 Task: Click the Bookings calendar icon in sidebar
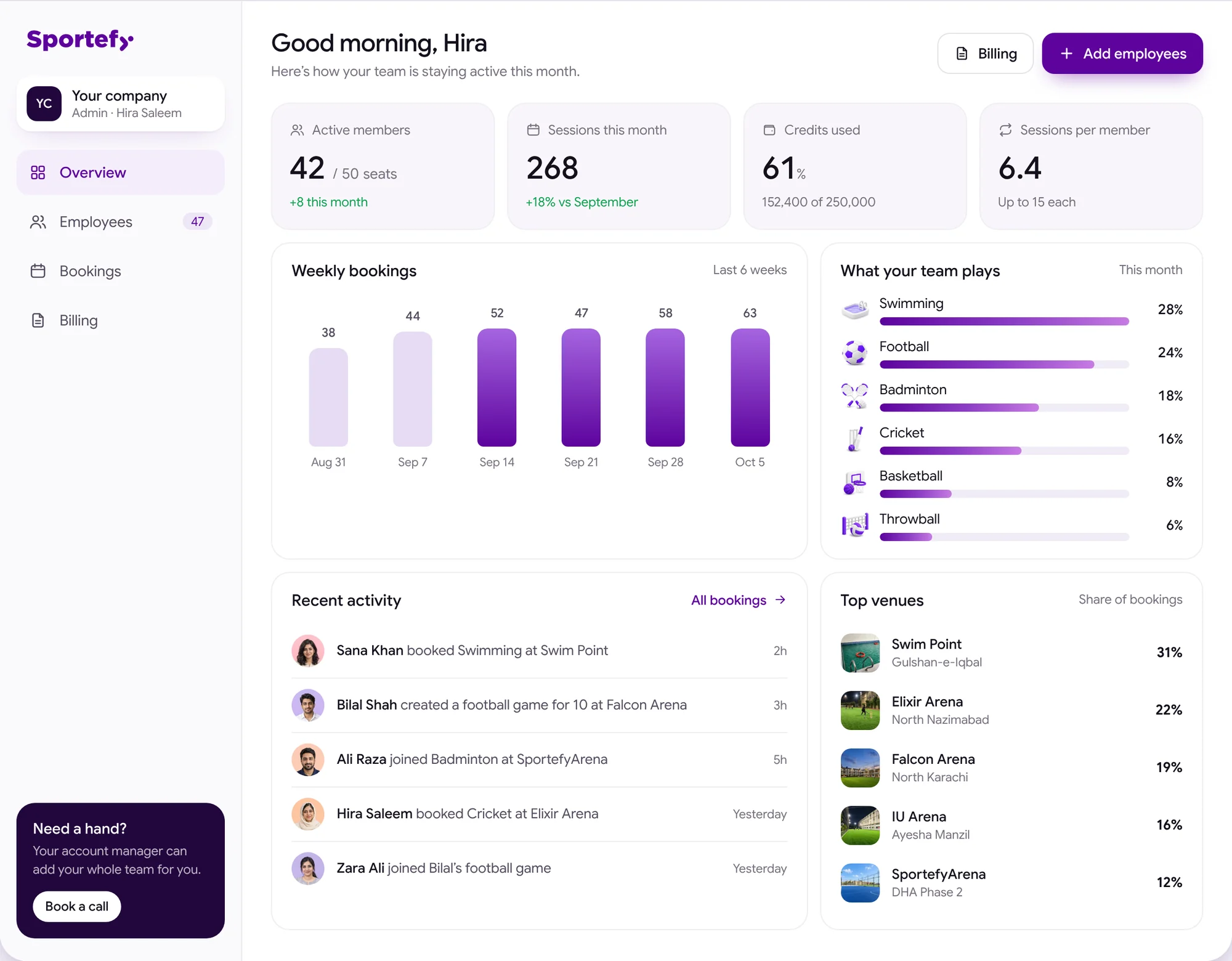[38, 271]
